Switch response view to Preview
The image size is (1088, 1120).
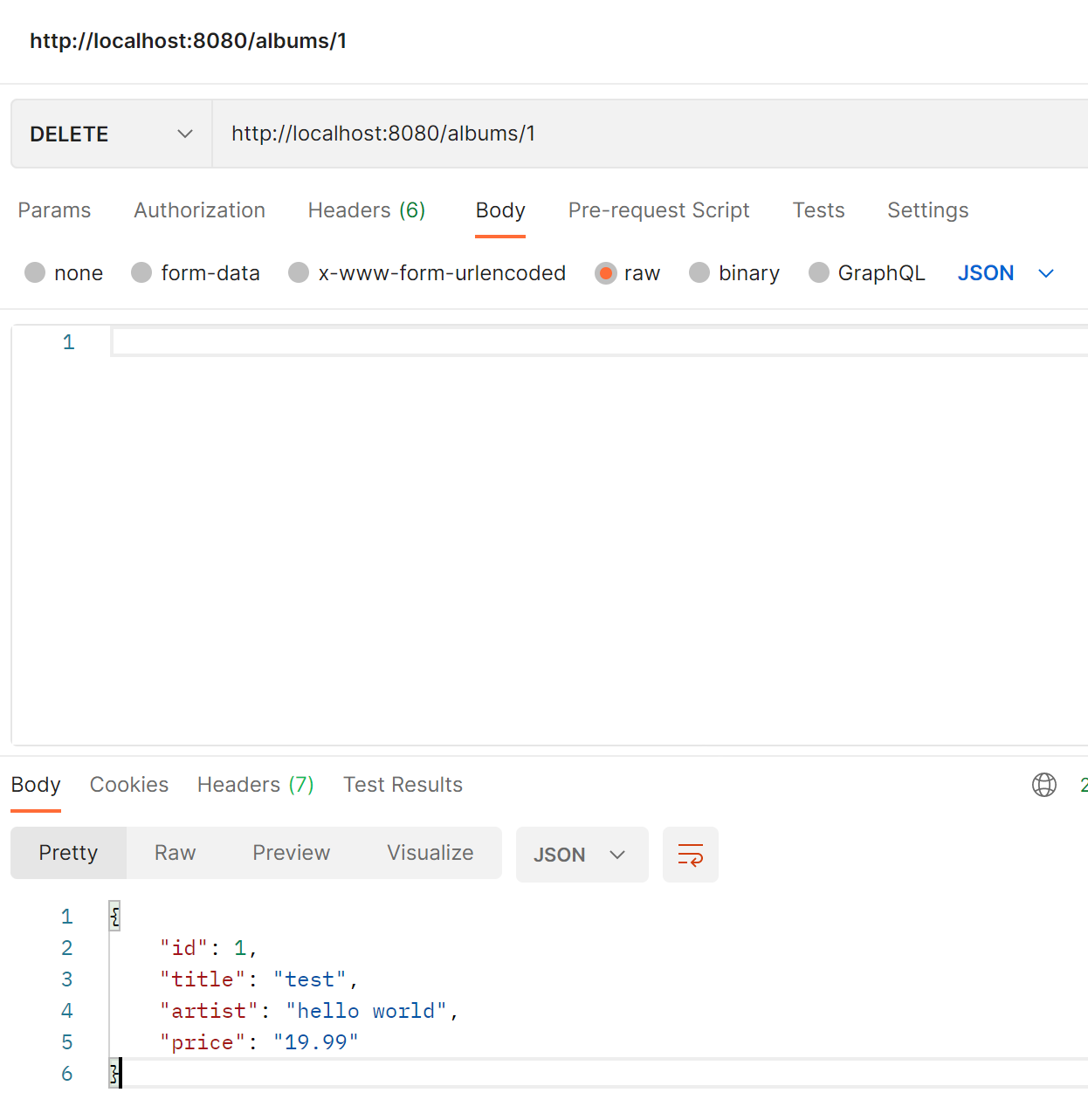291,853
